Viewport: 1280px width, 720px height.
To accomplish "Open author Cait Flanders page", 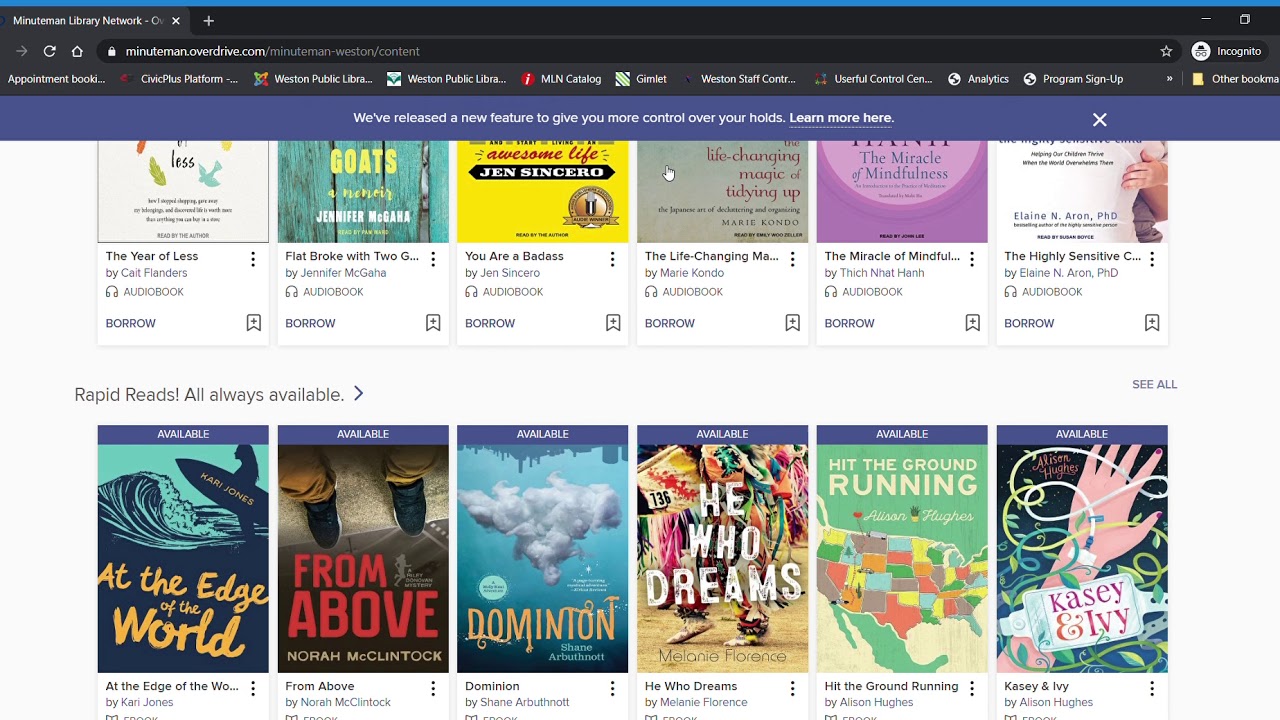I will [154, 273].
